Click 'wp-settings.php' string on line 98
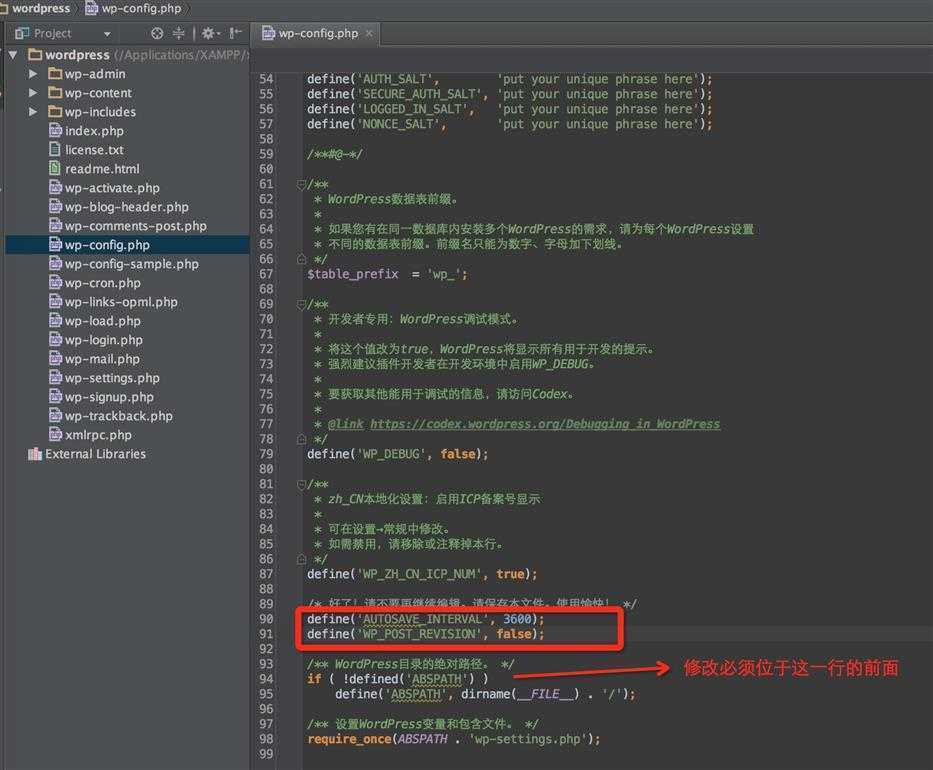Screen dimensions: 933x770 pos(527,739)
